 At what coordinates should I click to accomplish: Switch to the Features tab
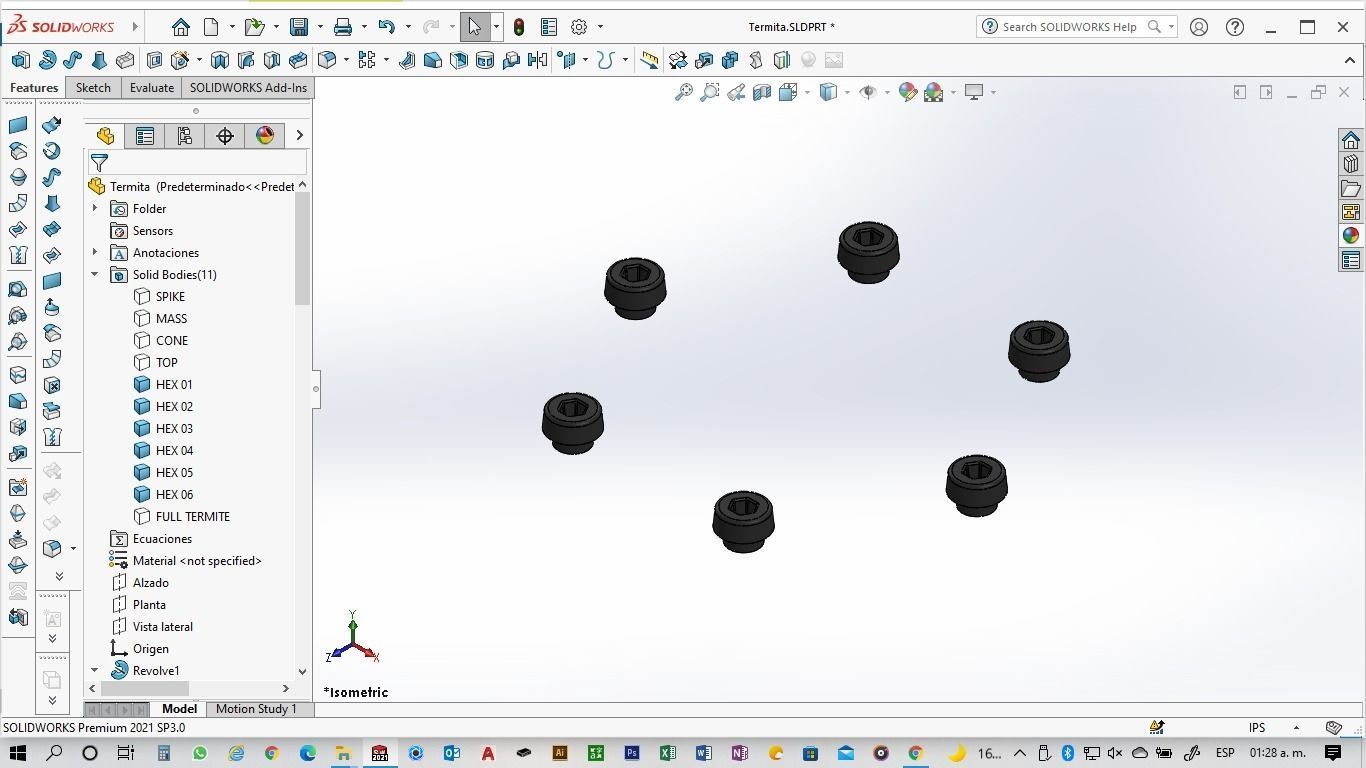34,88
